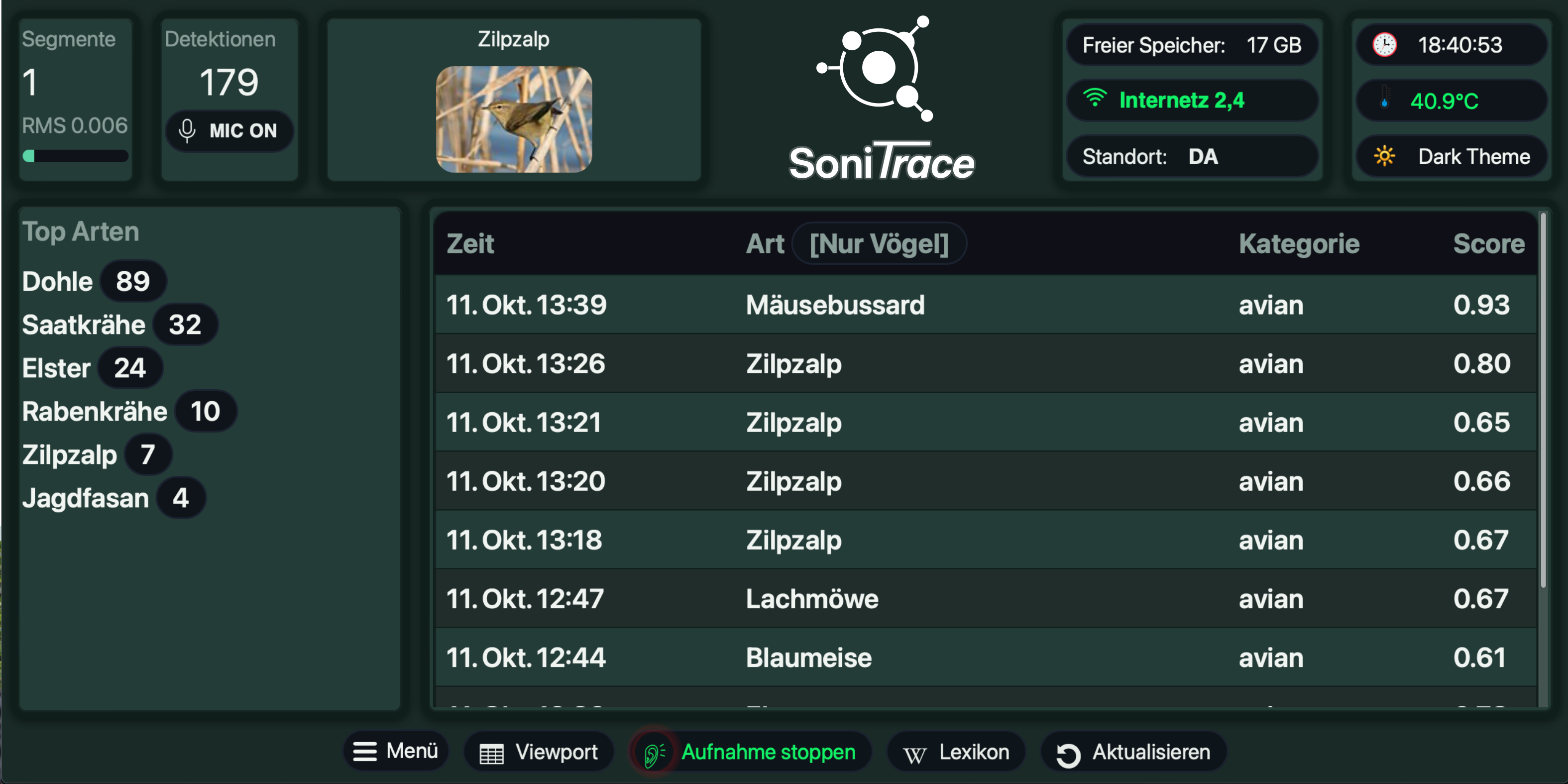Click the RMS level bar
The height and width of the screenshot is (784, 1568).
(76, 156)
